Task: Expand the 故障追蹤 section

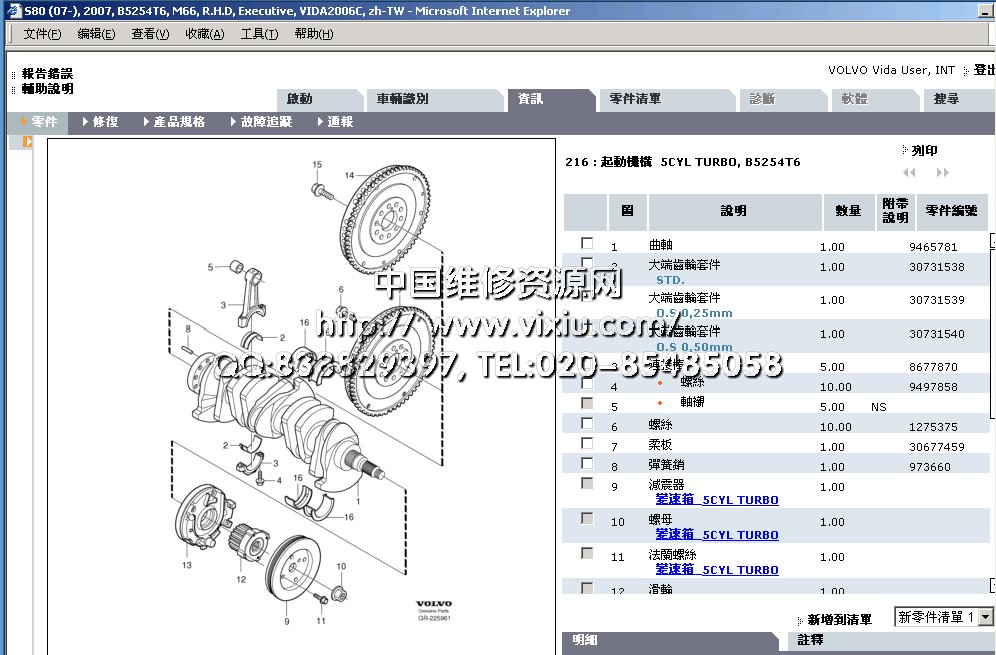Action: click(x=266, y=122)
